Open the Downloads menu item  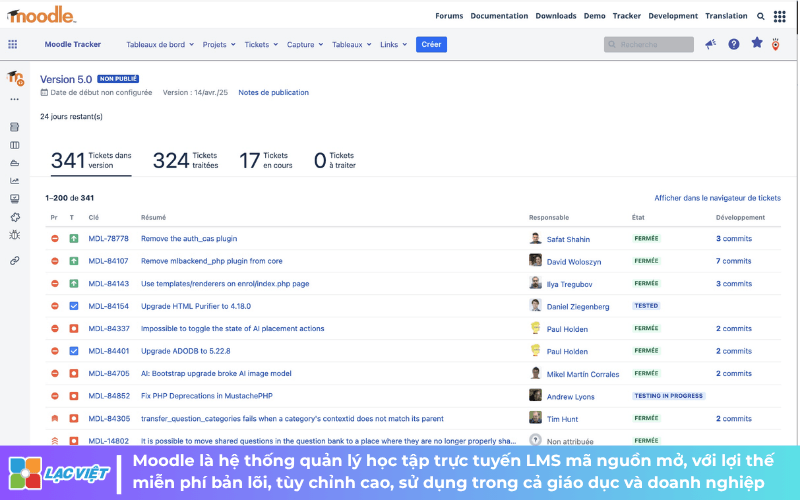tap(556, 16)
